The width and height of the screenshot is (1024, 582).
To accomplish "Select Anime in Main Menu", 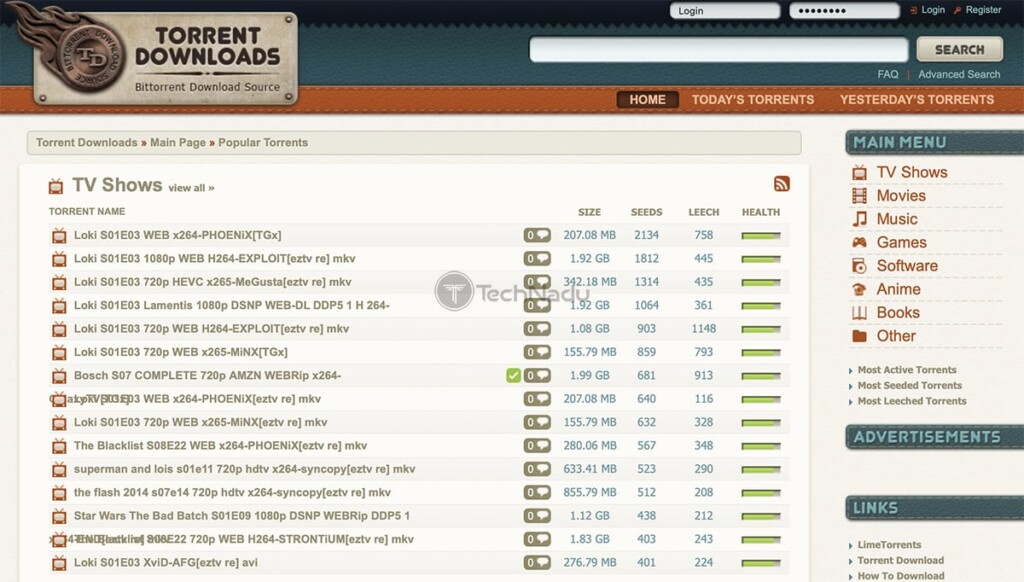I will [x=899, y=289].
